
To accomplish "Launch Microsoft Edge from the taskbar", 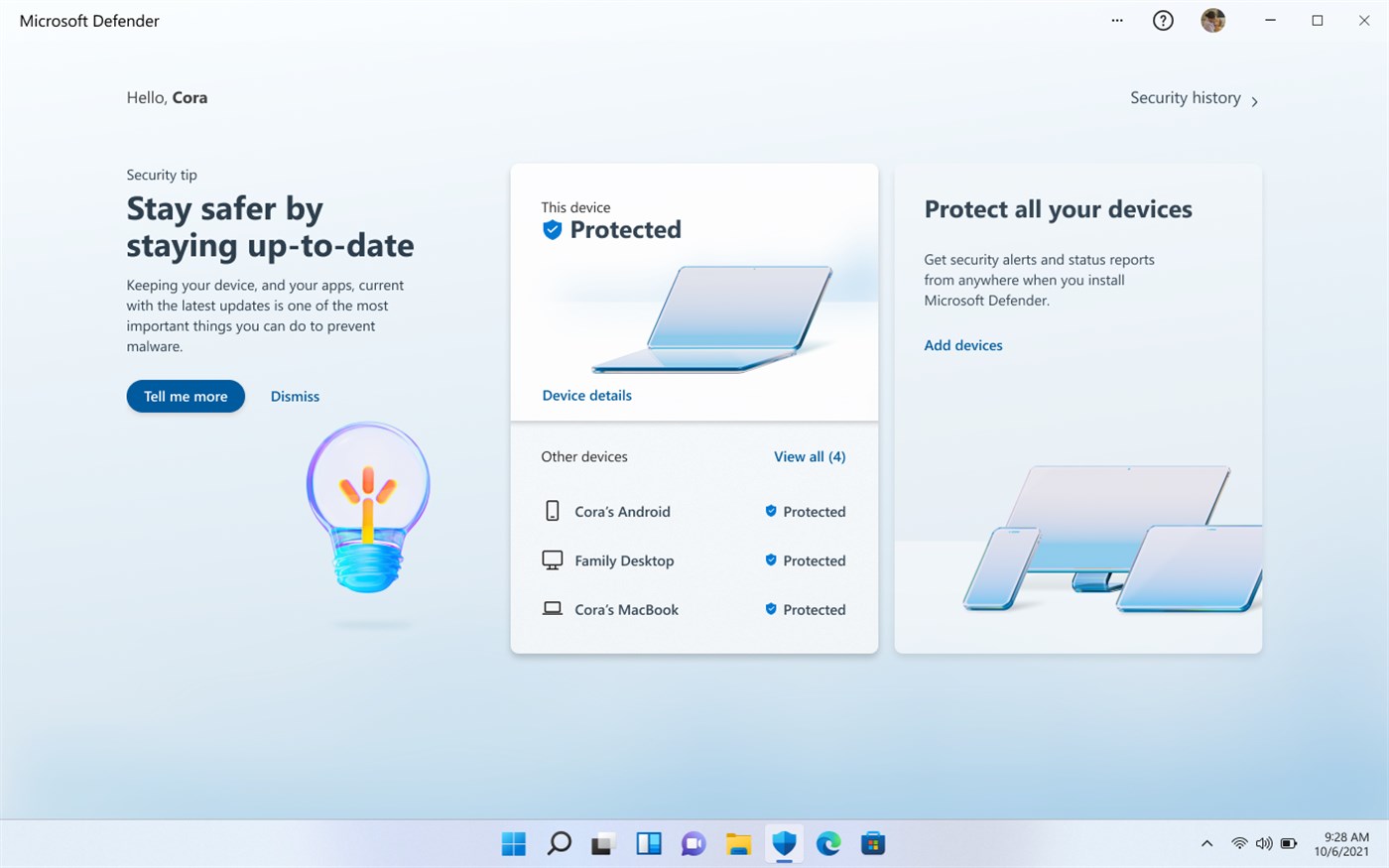I will [x=827, y=842].
